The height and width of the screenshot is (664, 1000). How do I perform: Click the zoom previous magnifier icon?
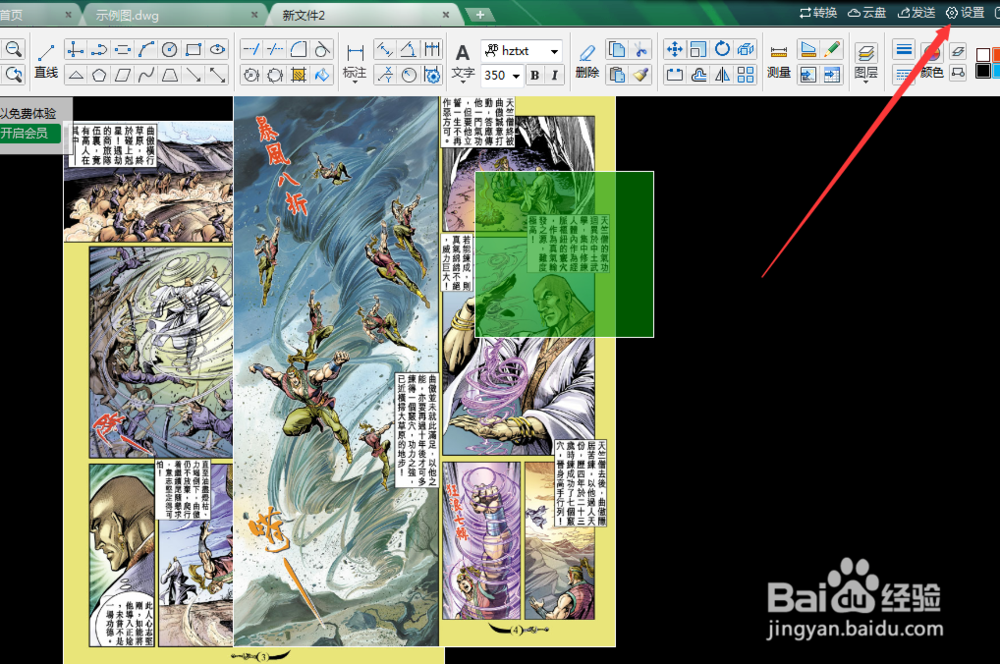[x=13, y=75]
